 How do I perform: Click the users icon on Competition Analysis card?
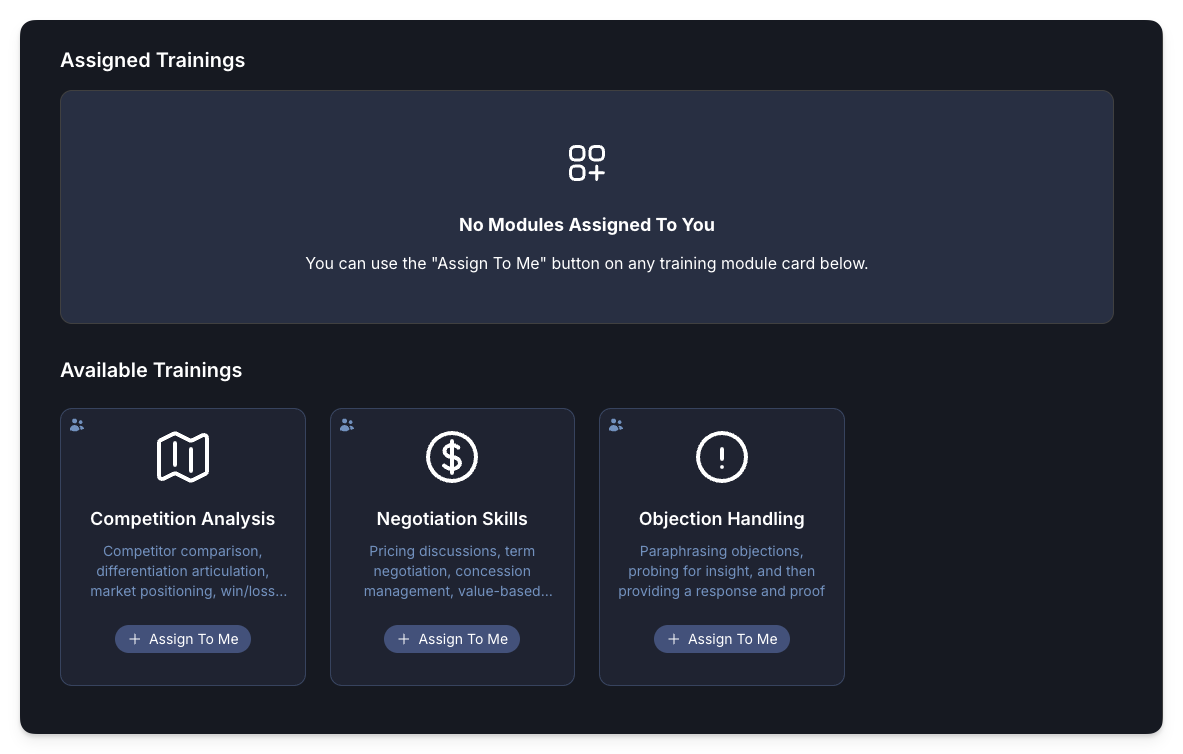pos(76,424)
